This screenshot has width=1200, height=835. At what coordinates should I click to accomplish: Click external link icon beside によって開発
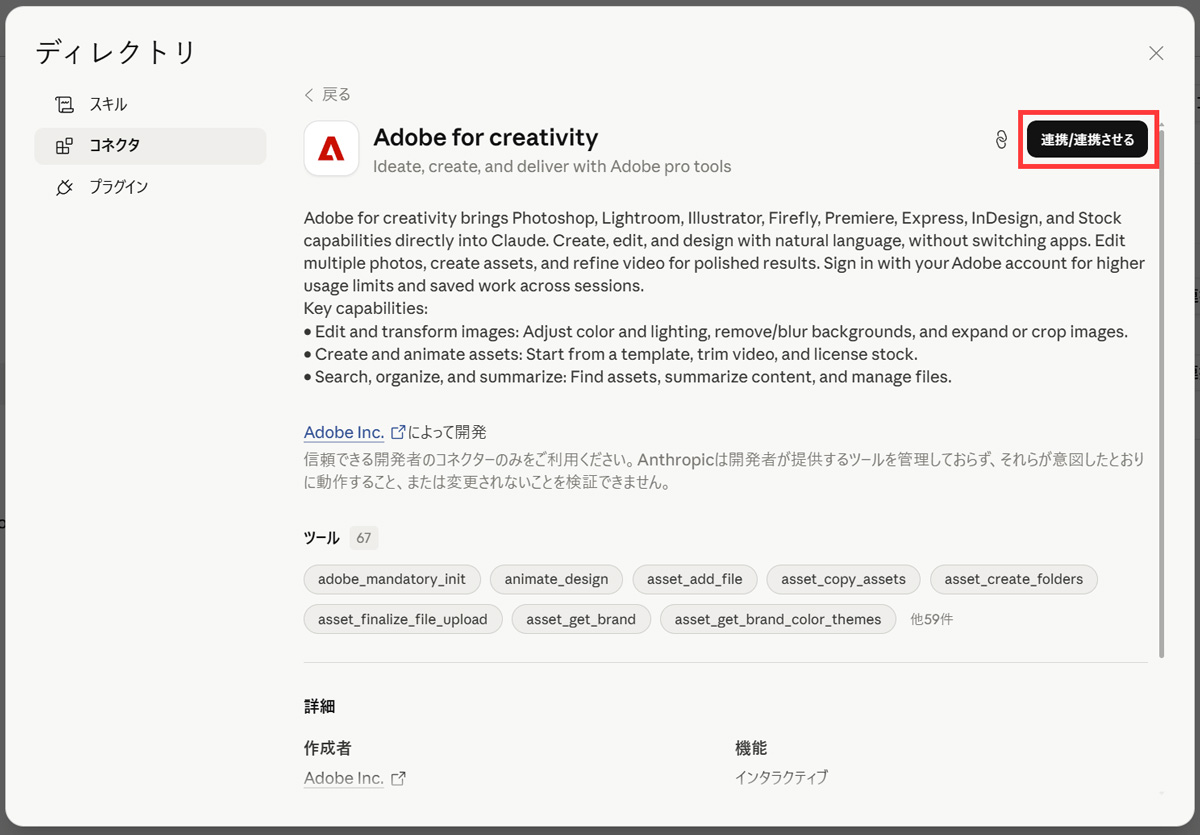point(398,432)
